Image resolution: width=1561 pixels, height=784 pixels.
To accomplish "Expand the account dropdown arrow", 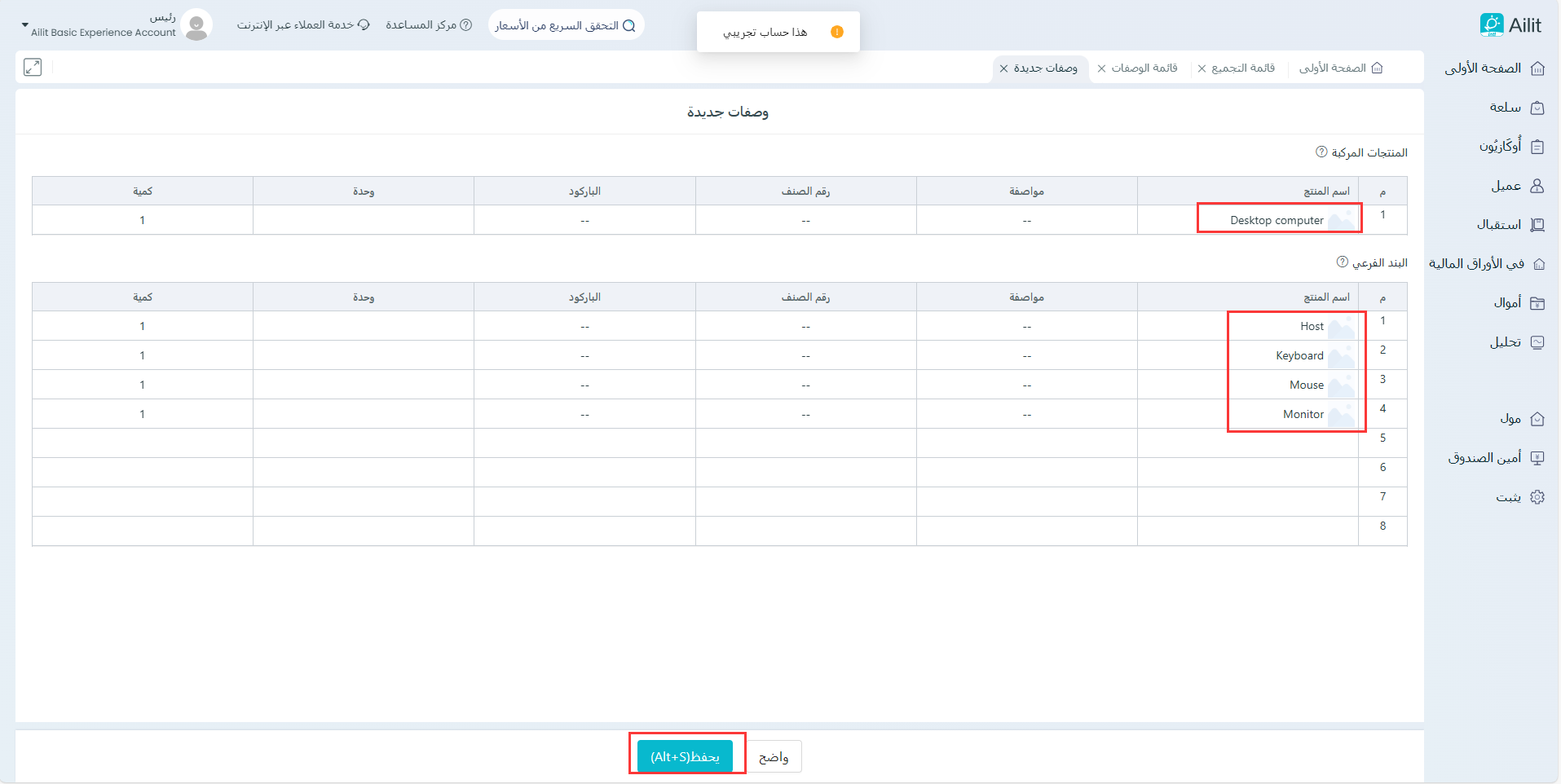I will [x=24, y=25].
